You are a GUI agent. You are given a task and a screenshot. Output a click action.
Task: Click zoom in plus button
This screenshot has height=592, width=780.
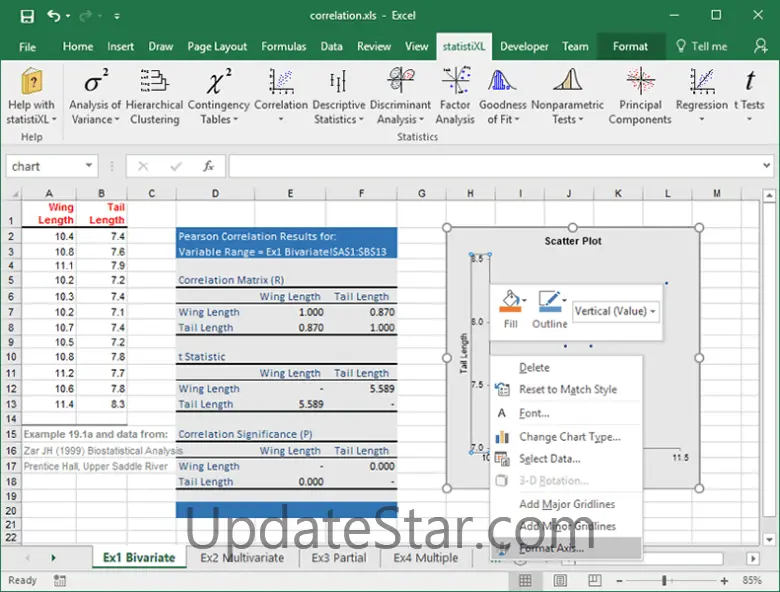pos(724,581)
